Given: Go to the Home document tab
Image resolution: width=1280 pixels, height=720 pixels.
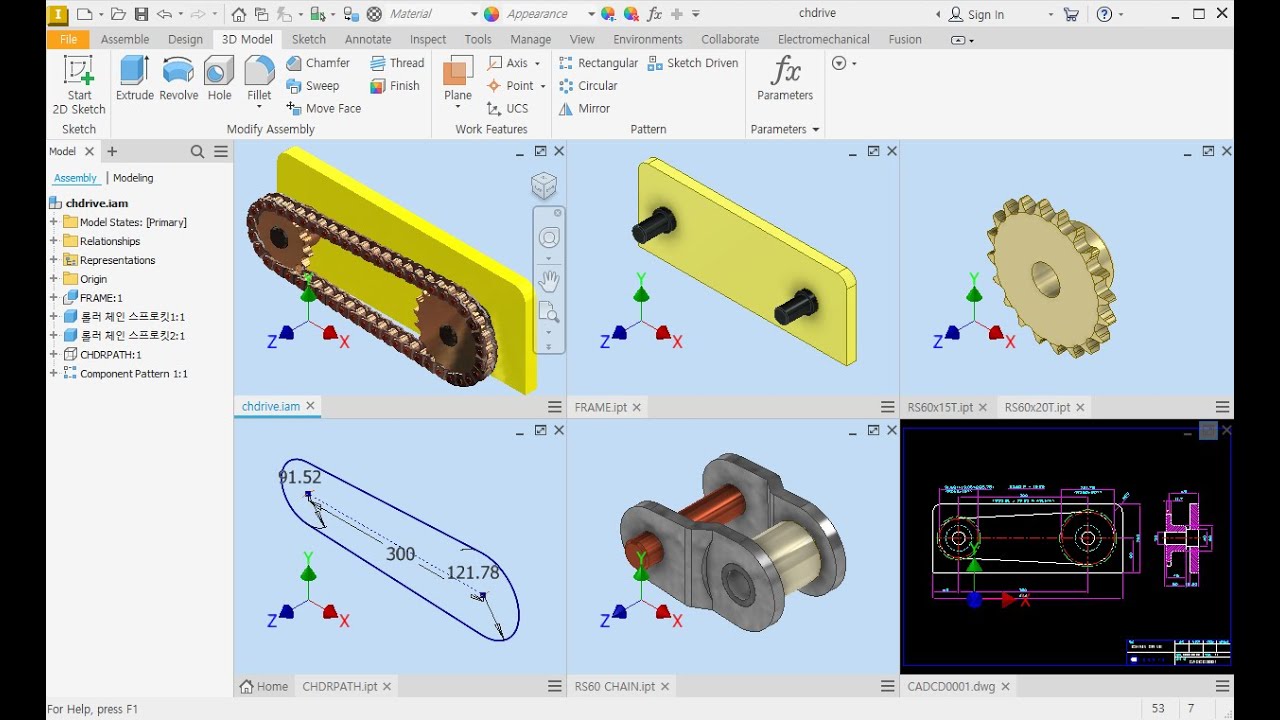Looking at the screenshot, I should tap(264, 686).
